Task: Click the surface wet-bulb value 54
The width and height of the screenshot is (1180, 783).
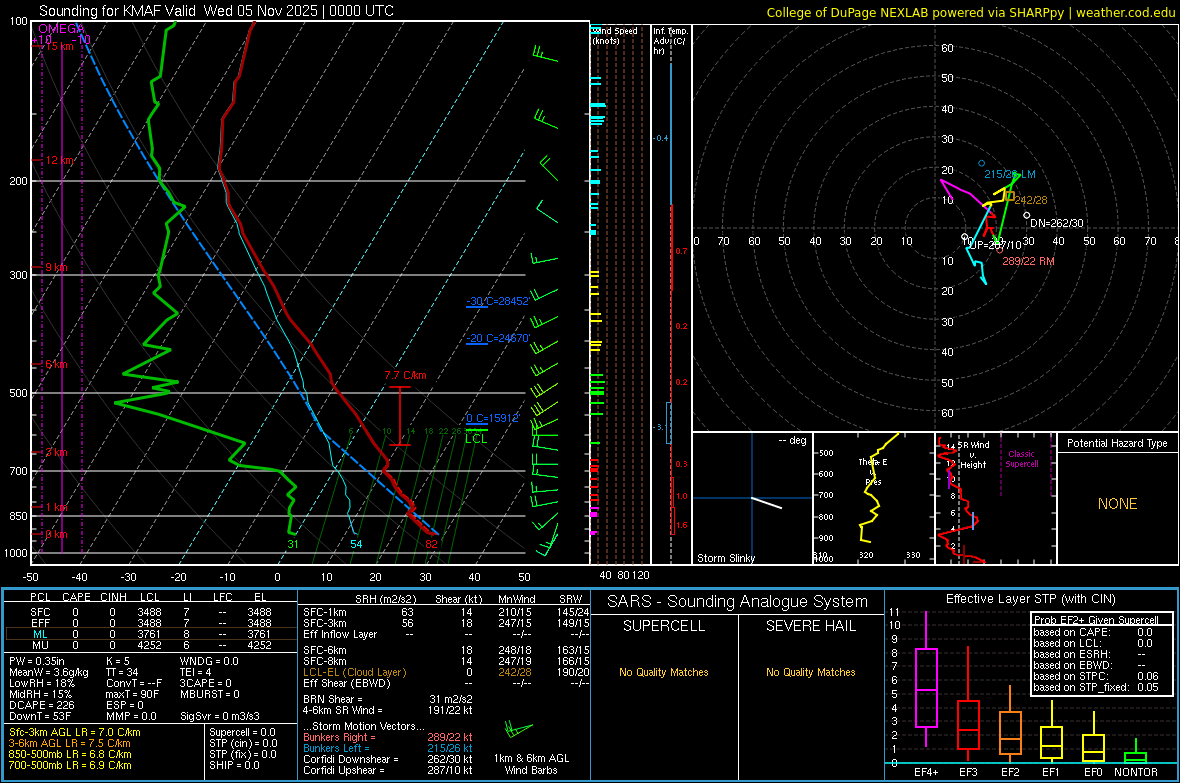Action: pyautogui.click(x=356, y=544)
